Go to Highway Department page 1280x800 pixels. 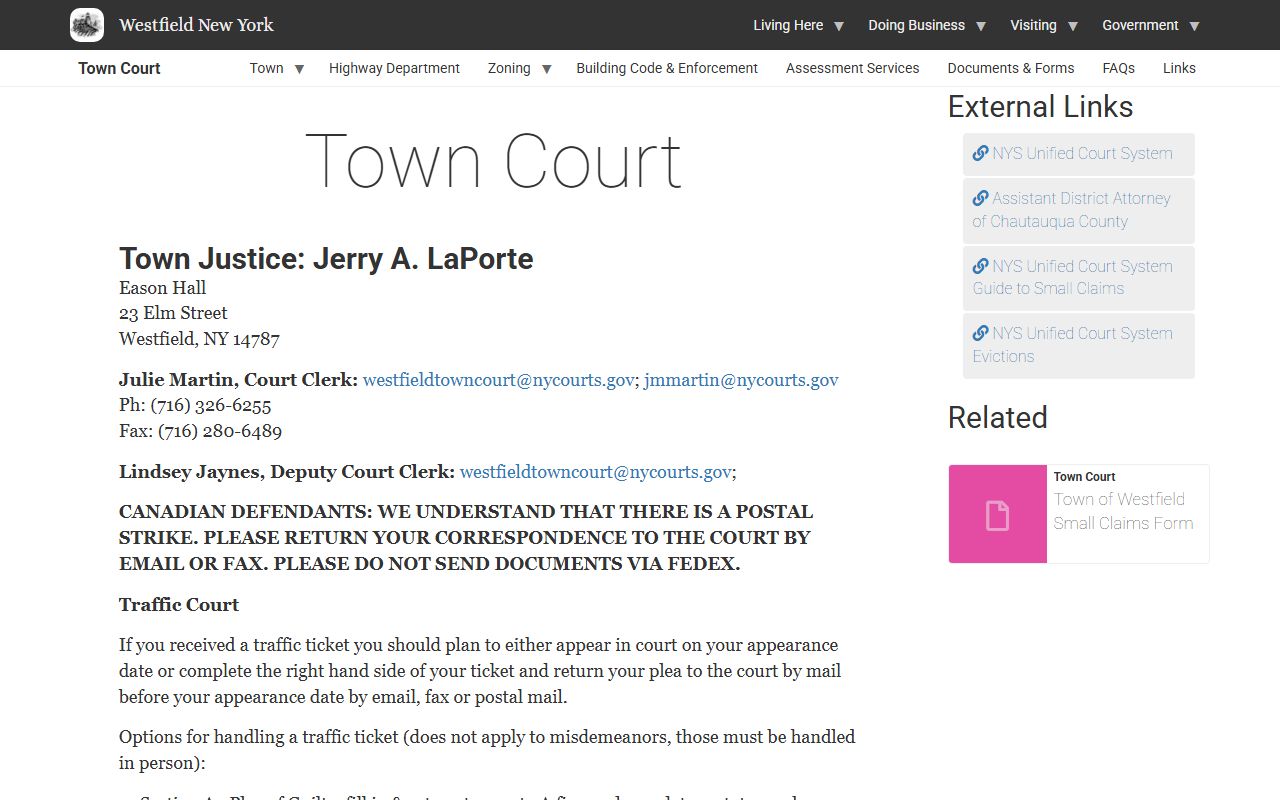tap(394, 68)
